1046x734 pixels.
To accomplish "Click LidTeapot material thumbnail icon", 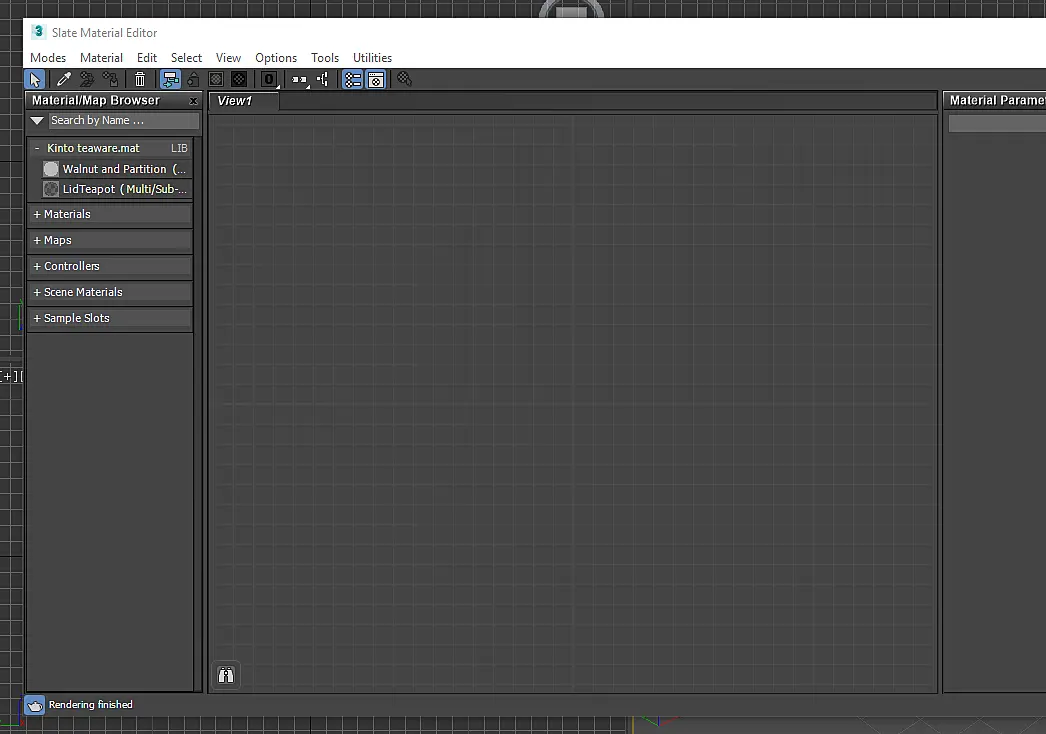I will point(51,189).
